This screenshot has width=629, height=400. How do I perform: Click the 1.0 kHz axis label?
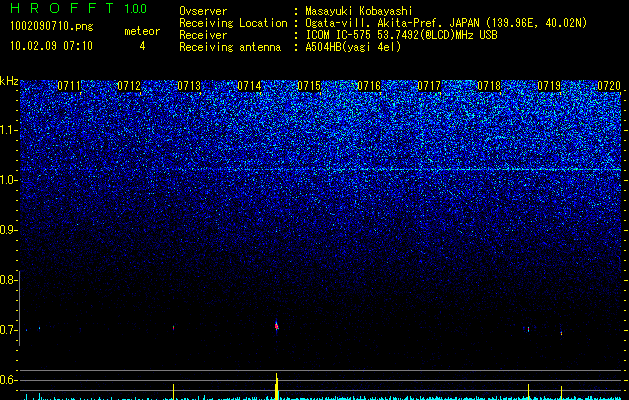pos(9,180)
